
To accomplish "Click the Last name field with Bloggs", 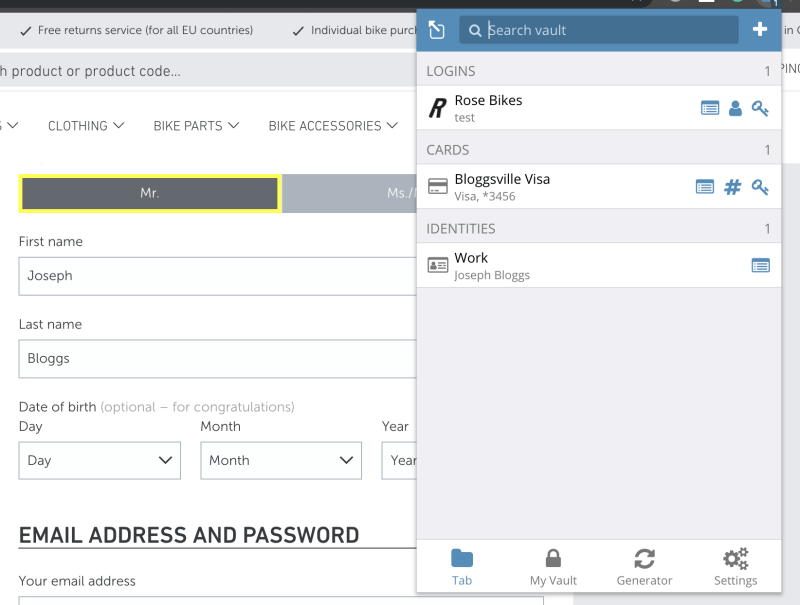I will (218, 359).
